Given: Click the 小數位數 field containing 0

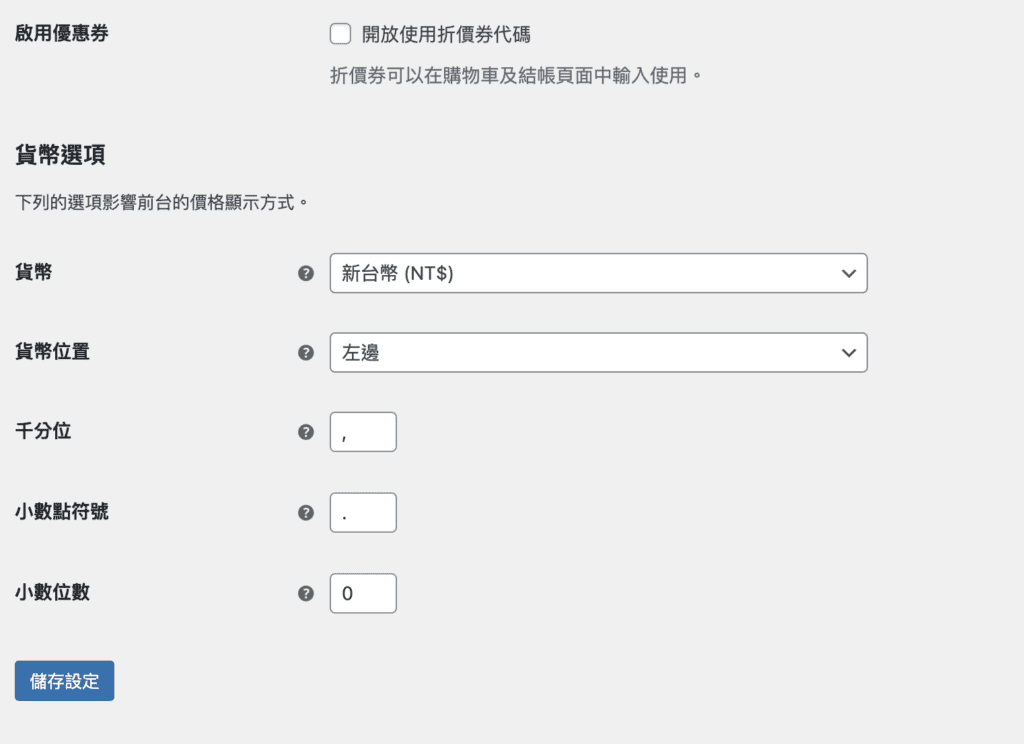Looking at the screenshot, I should 362,592.
